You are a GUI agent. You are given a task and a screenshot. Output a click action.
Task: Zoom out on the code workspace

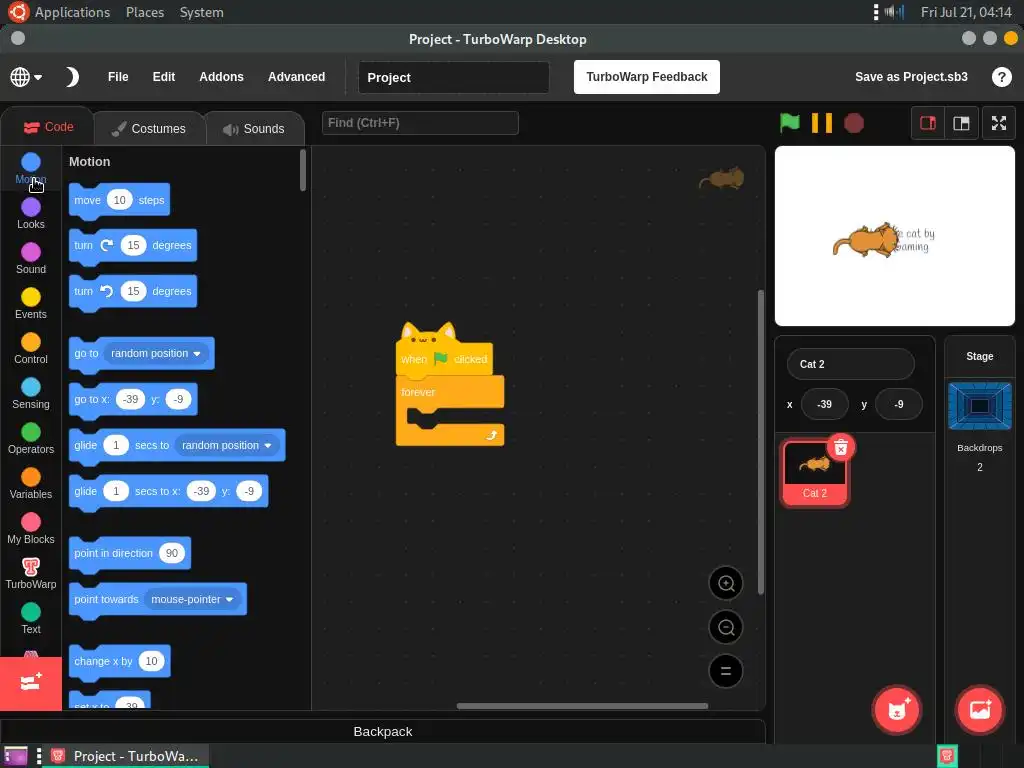726,628
